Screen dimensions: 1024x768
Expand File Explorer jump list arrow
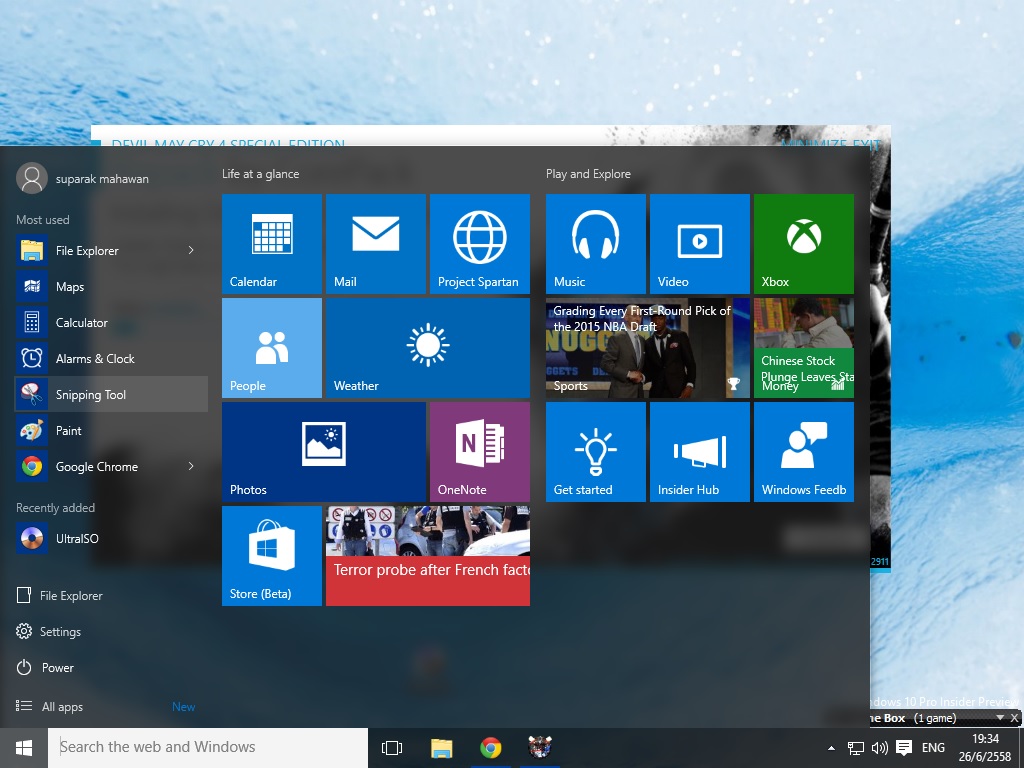pyautogui.click(x=191, y=250)
